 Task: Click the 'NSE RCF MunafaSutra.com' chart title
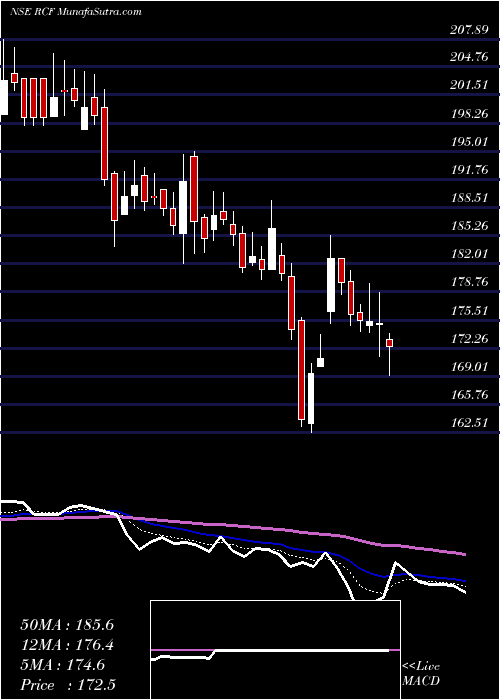[x=75, y=11]
